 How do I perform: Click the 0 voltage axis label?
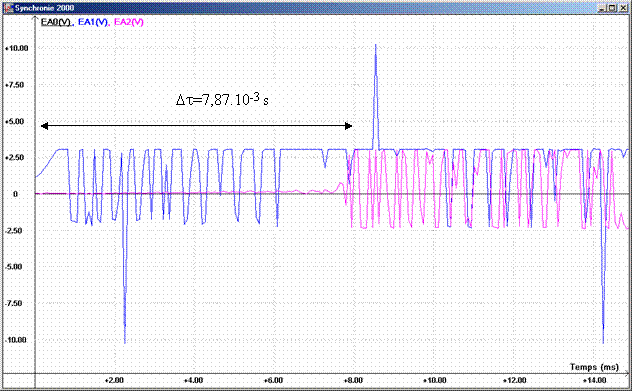pyautogui.click(x=15, y=194)
